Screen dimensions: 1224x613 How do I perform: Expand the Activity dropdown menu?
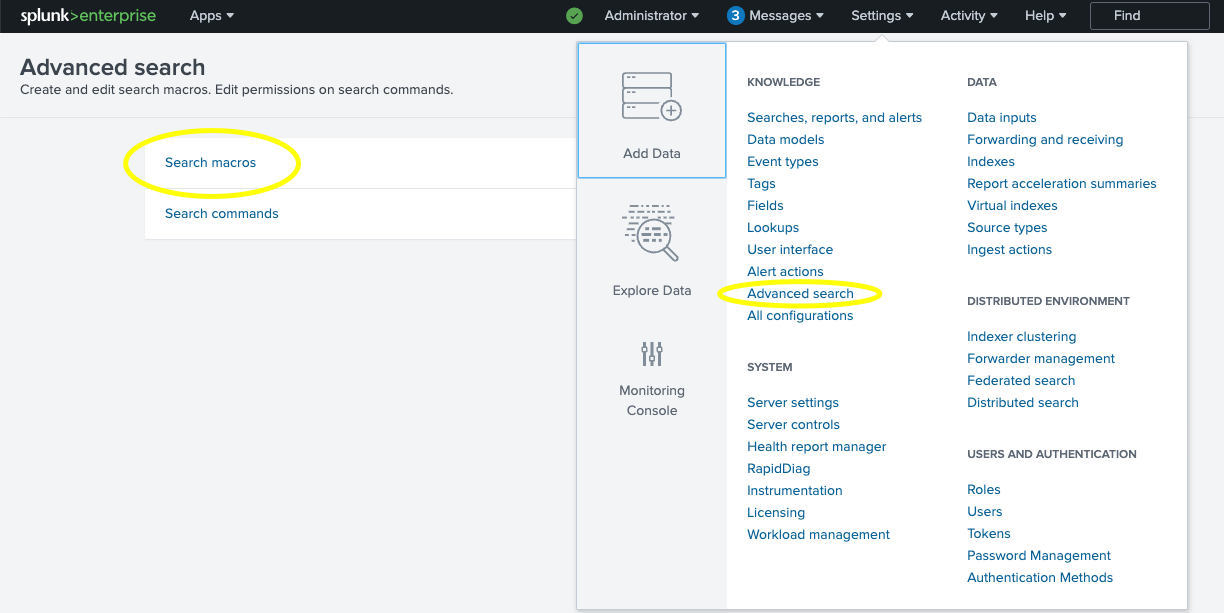[x=969, y=16]
